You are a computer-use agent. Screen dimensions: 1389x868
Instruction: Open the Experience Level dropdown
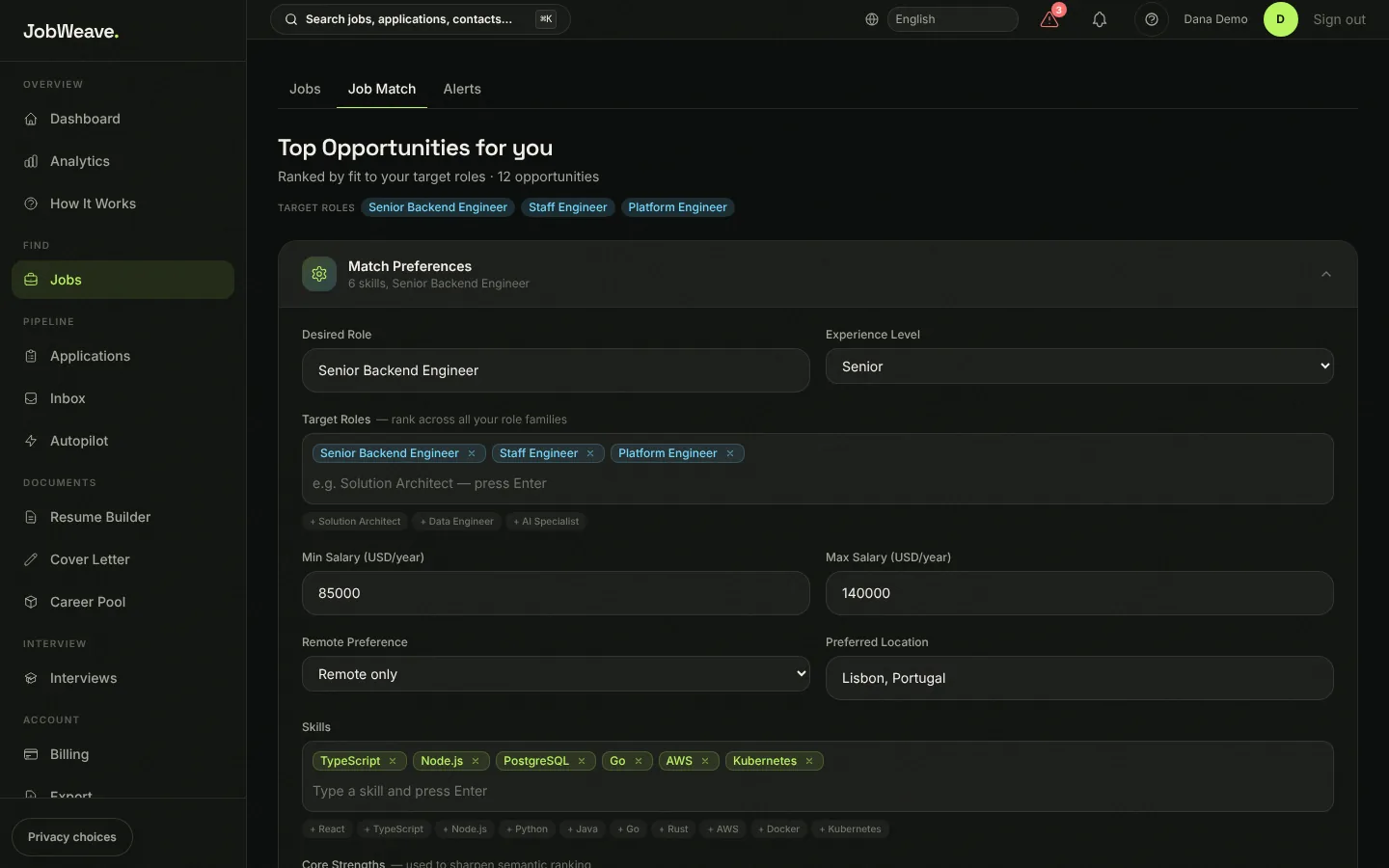(x=1079, y=366)
